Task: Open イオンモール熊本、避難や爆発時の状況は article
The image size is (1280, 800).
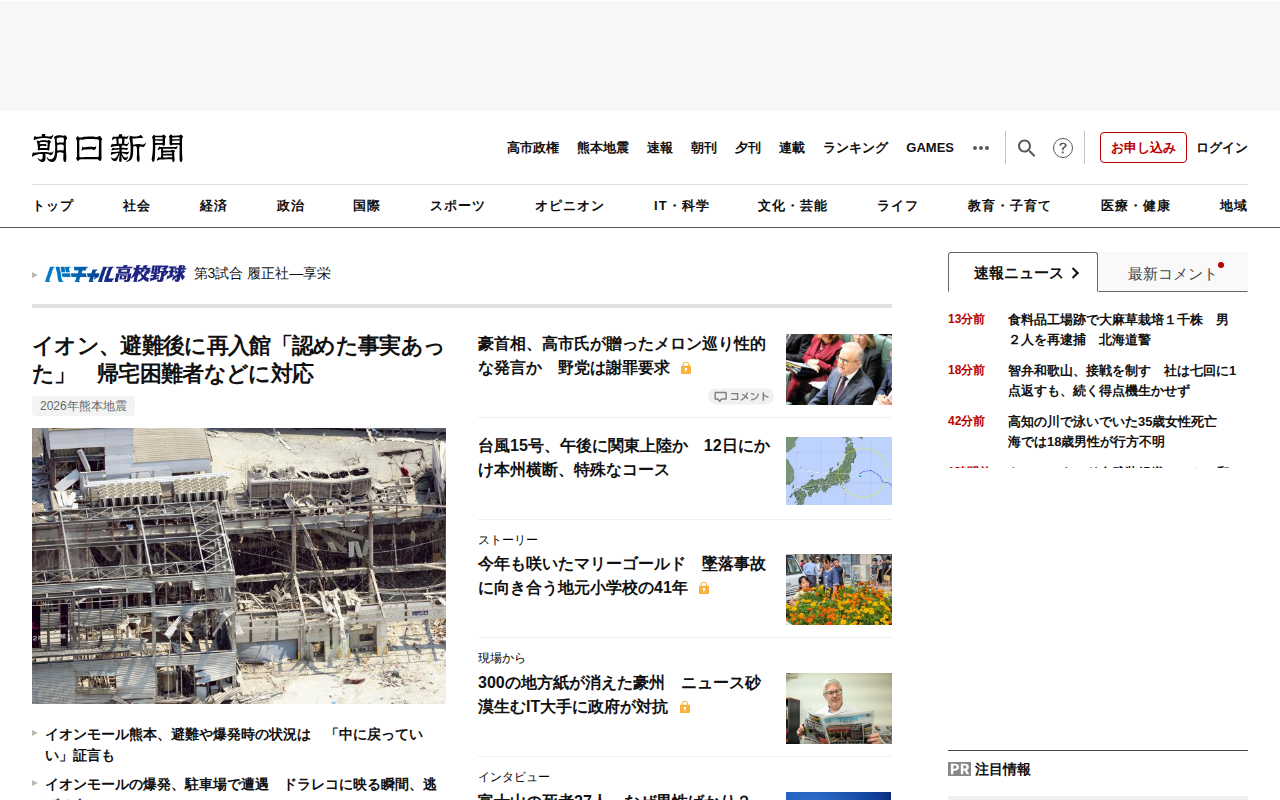Action: coord(234,745)
